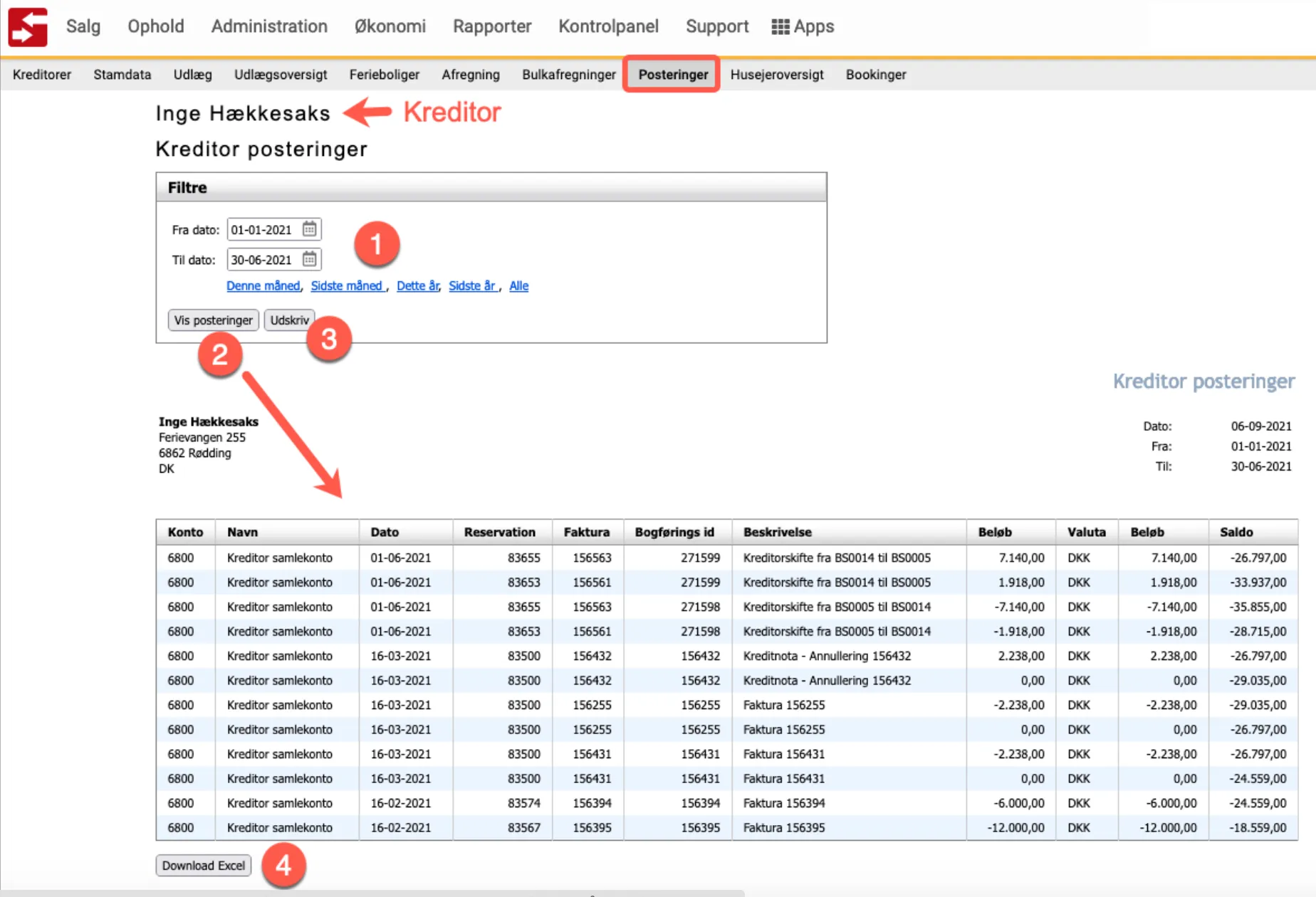The height and width of the screenshot is (897, 1316).
Task: Open the Support menu
Action: point(717,26)
